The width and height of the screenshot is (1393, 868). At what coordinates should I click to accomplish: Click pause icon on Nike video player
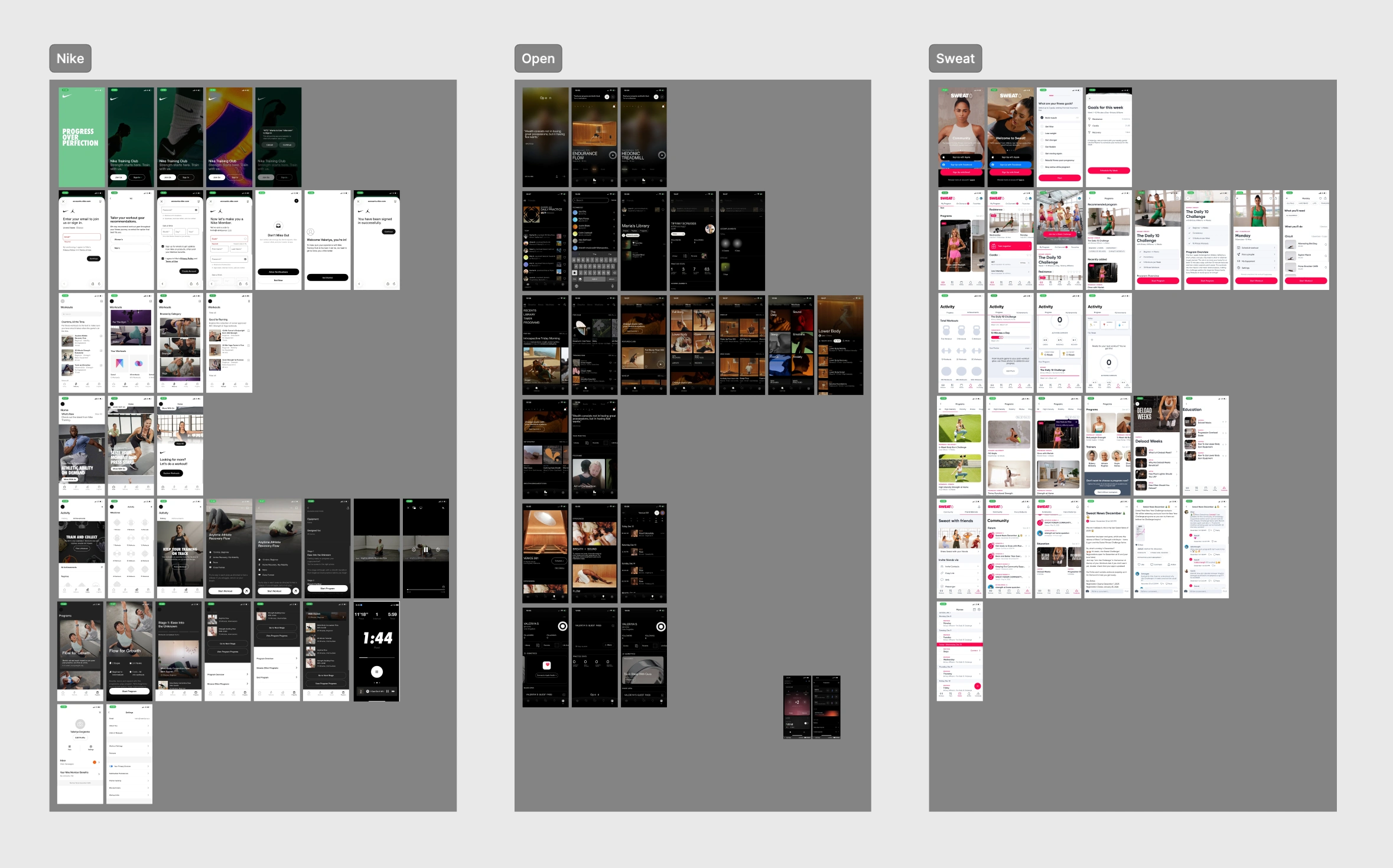click(425, 549)
